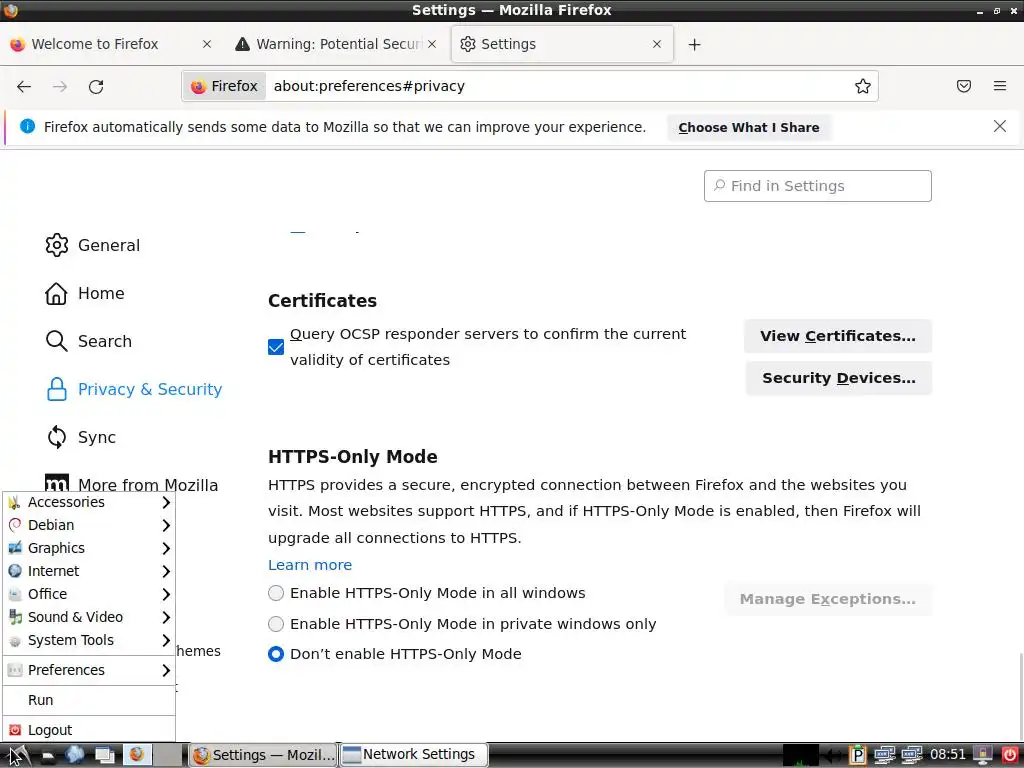The width and height of the screenshot is (1024, 768).
Task: Click the forward navigation arrow
Action: point(60,86)
